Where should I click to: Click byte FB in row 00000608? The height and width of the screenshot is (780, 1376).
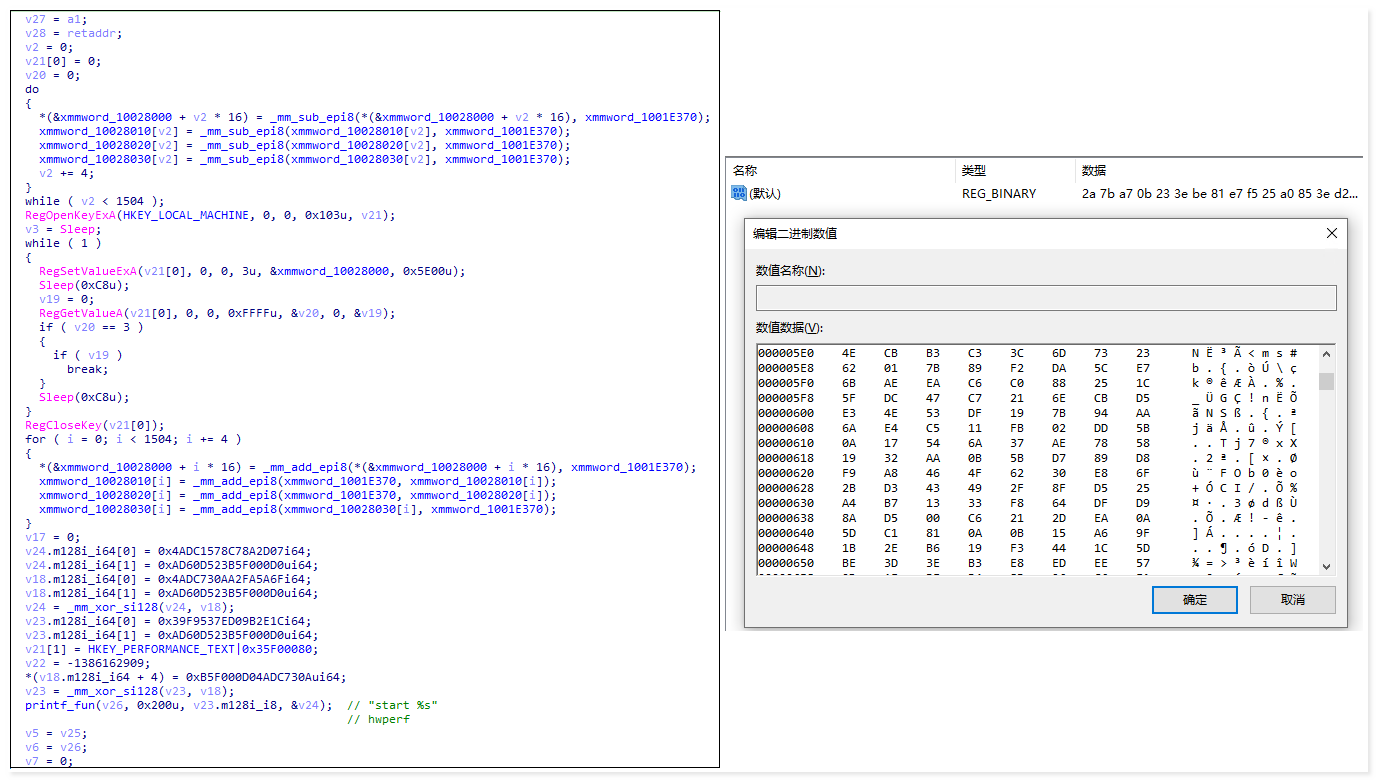click(x=1017, y=427)
